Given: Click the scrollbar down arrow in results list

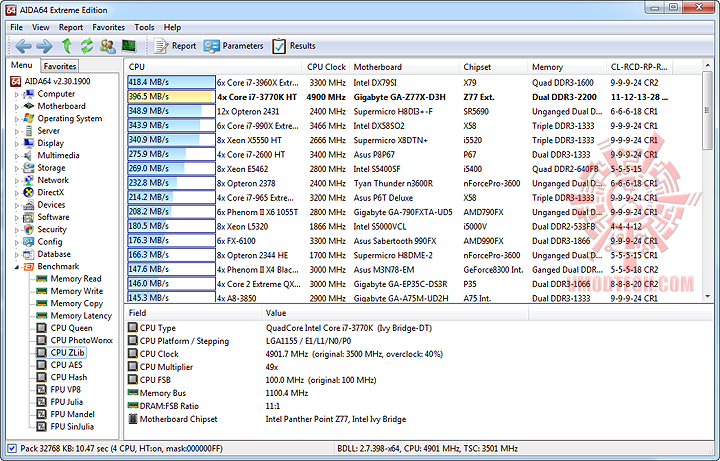Looking at the screenshot, I should pyautogui.click(x=707, y=297).
